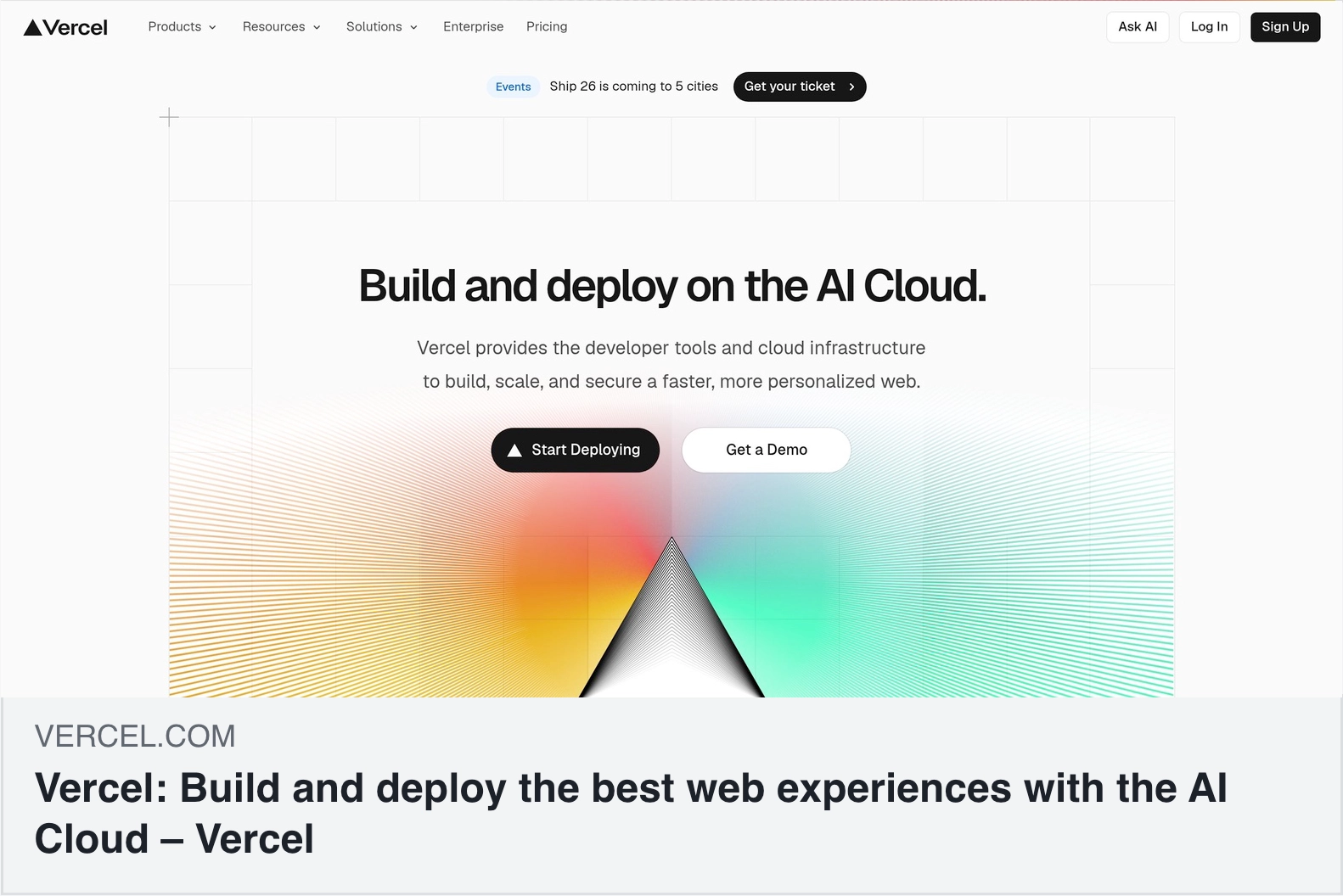Click the VERCEL.COM domain label
Screen dimensions: 1343x896
[135, 736]
